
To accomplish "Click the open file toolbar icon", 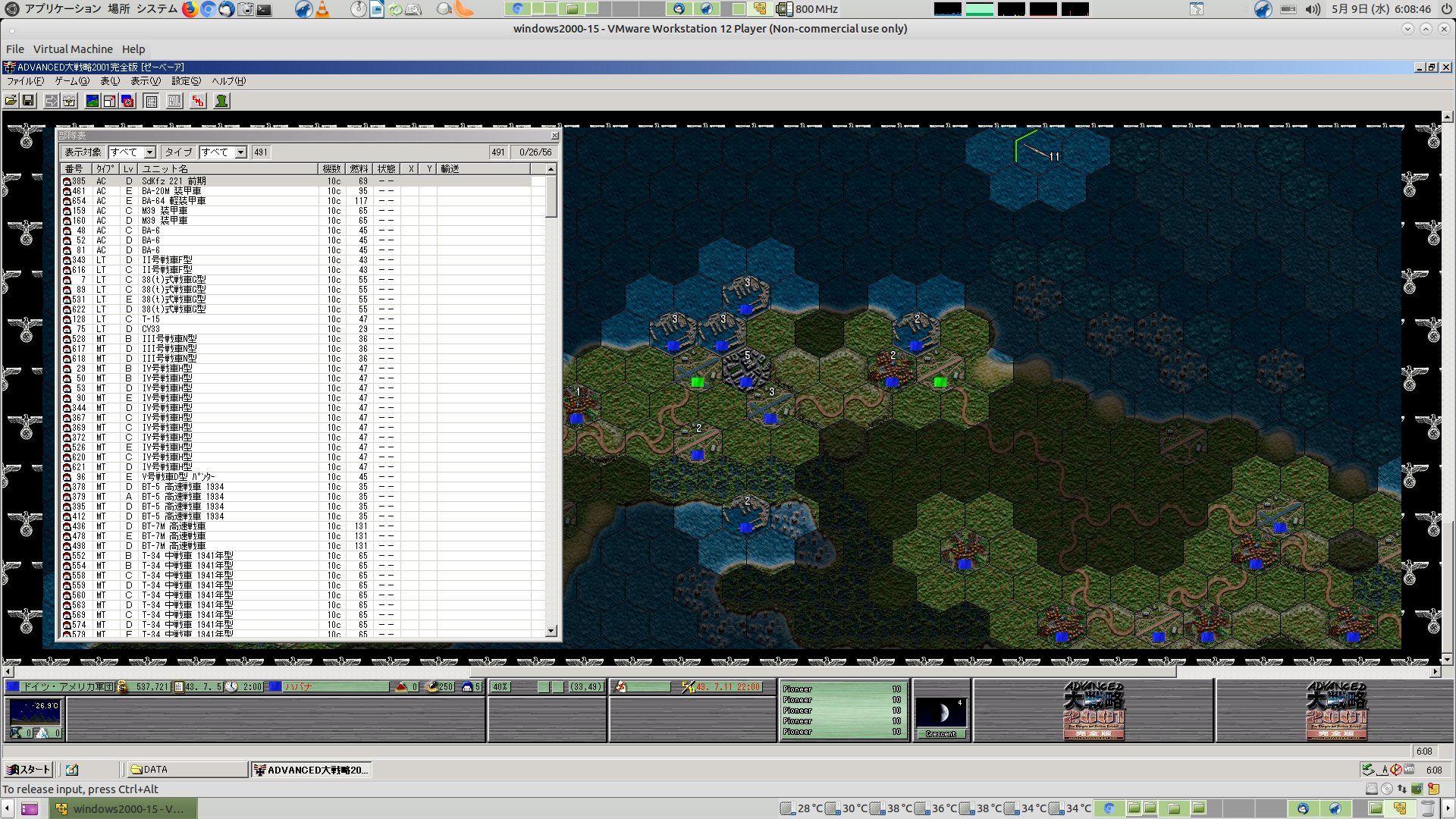I will tap(11, 101).
